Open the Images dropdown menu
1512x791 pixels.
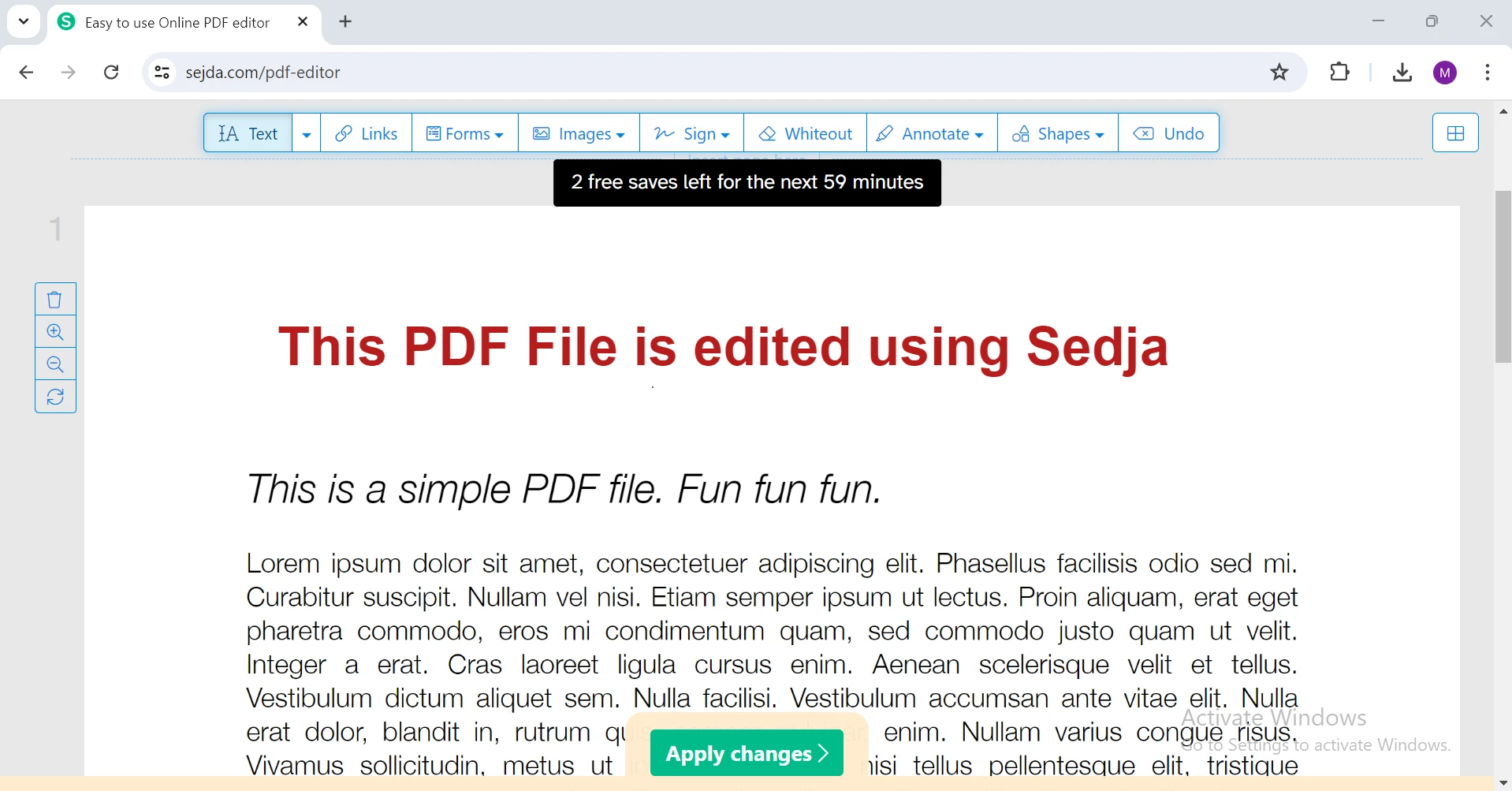(579, 133)
